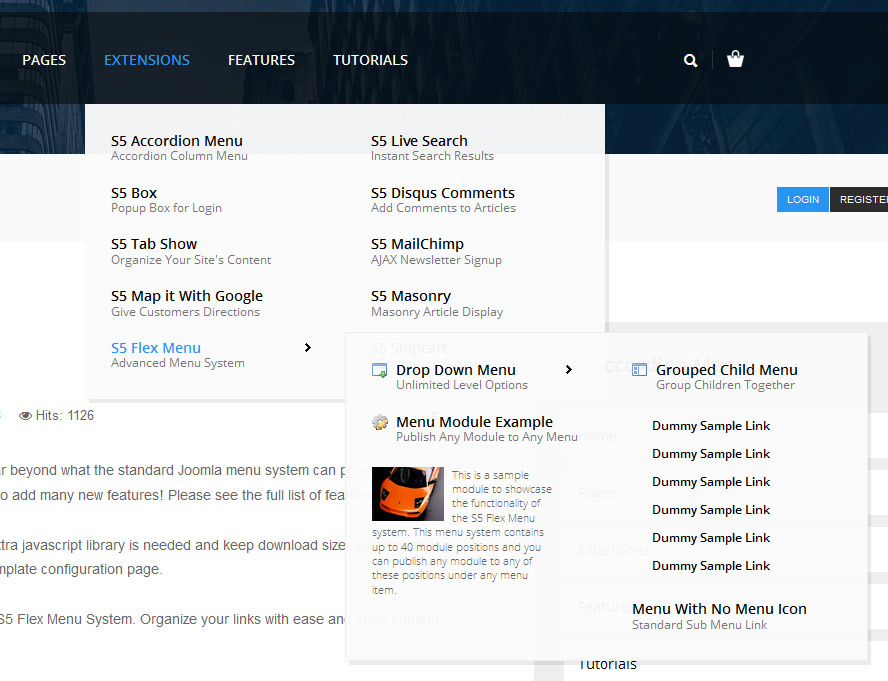Select S5 Box menu entry
The height and width of the screenshot is (681, 888).
pos(134,193)
